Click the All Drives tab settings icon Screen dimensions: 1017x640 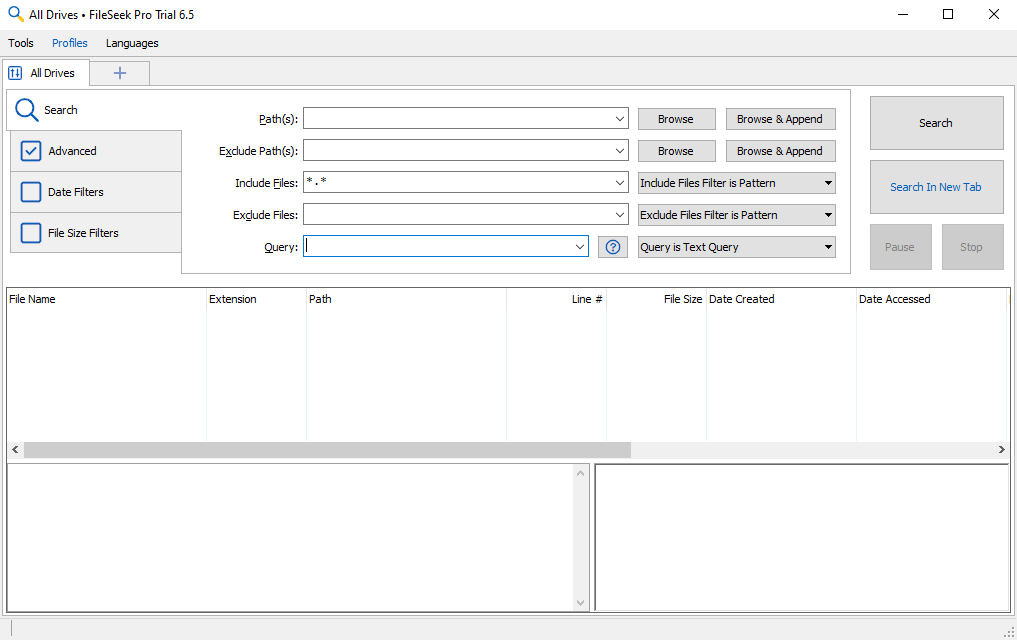(15, 73)
